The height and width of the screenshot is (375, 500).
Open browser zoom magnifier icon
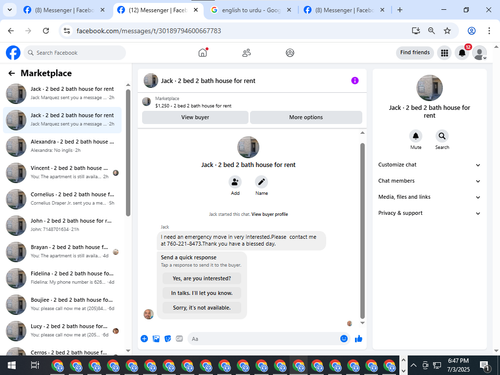point(431,31)
